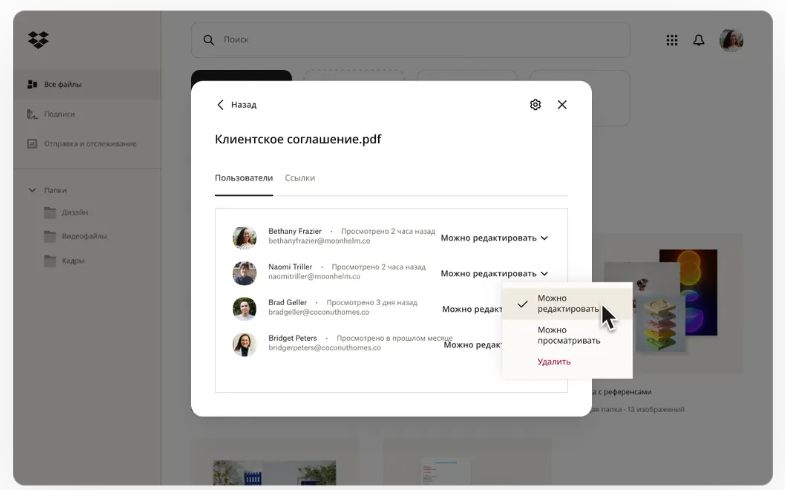Image resolution: width=785 pixels, height=490 pixels.
Task: Click the Dropbox logo icon
Action: pos(38,40)
